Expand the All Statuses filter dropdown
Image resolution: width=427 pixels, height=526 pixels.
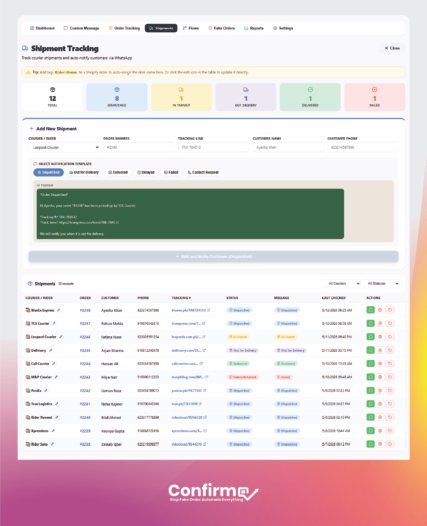(383, 284)
